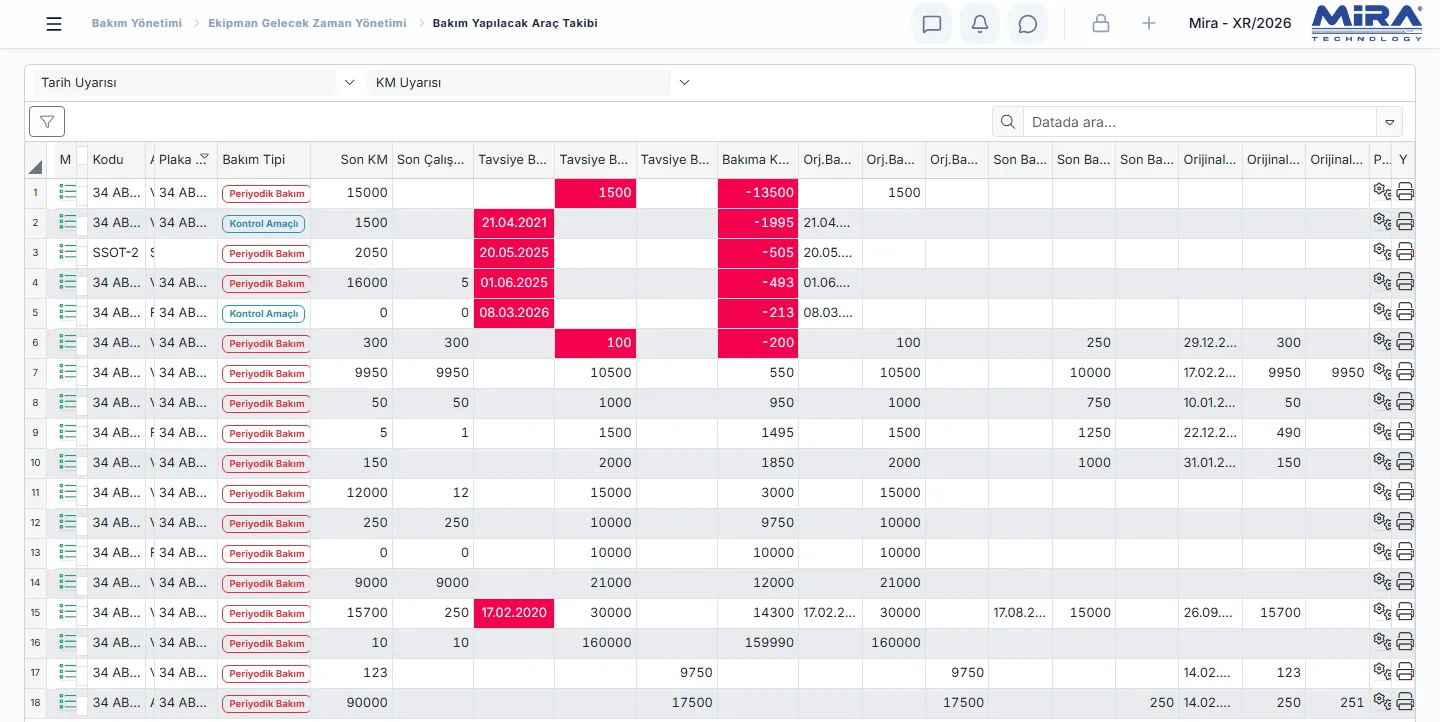This screenshot has width=1440, height=722.
Task: Go to Bakım Yönetimi breadcrumb
Action: tap(137, 23)
